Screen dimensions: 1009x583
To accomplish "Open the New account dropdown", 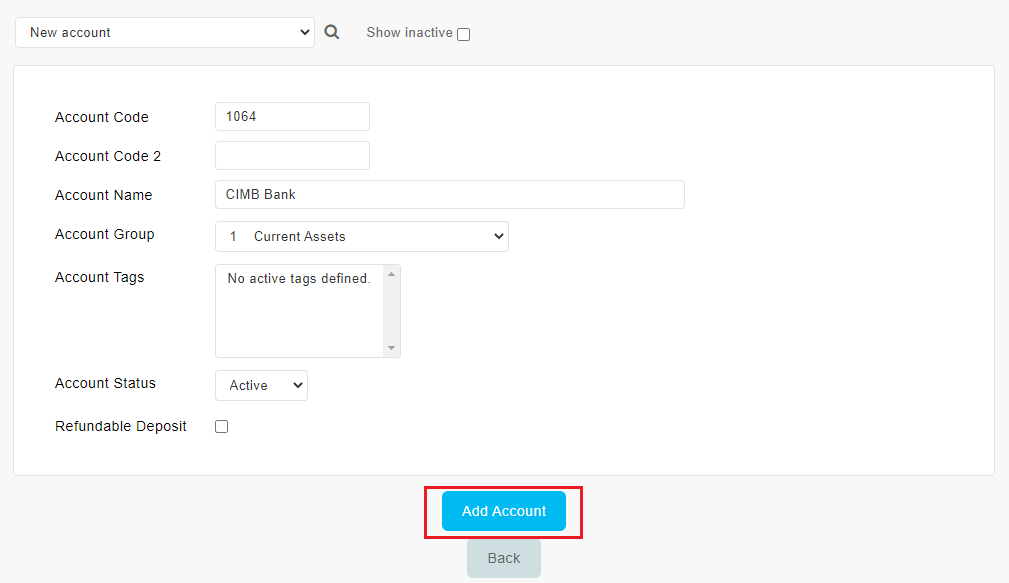I will 165,32.
